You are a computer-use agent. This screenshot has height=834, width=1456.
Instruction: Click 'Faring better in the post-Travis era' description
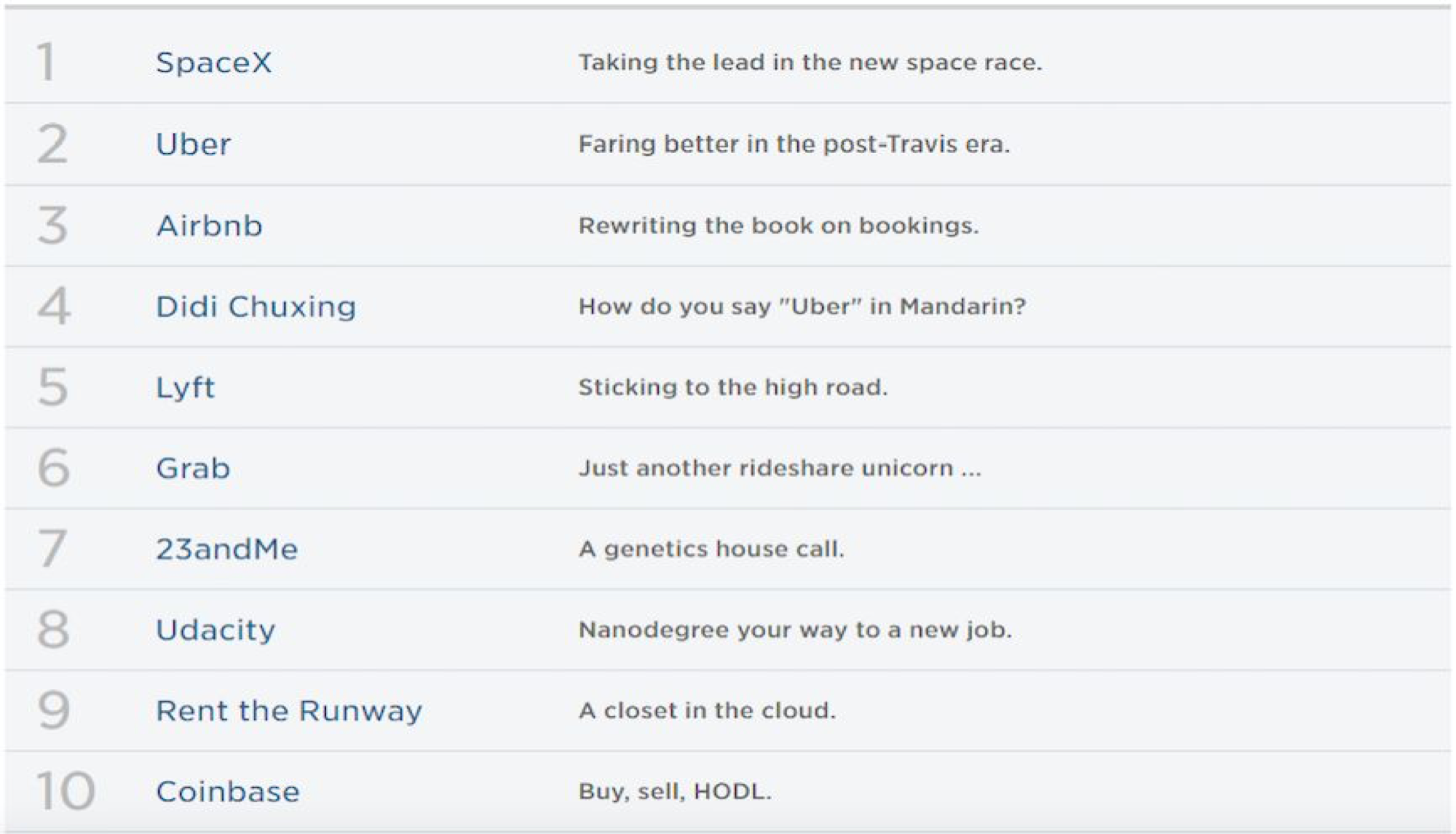(x=794, y=144)
